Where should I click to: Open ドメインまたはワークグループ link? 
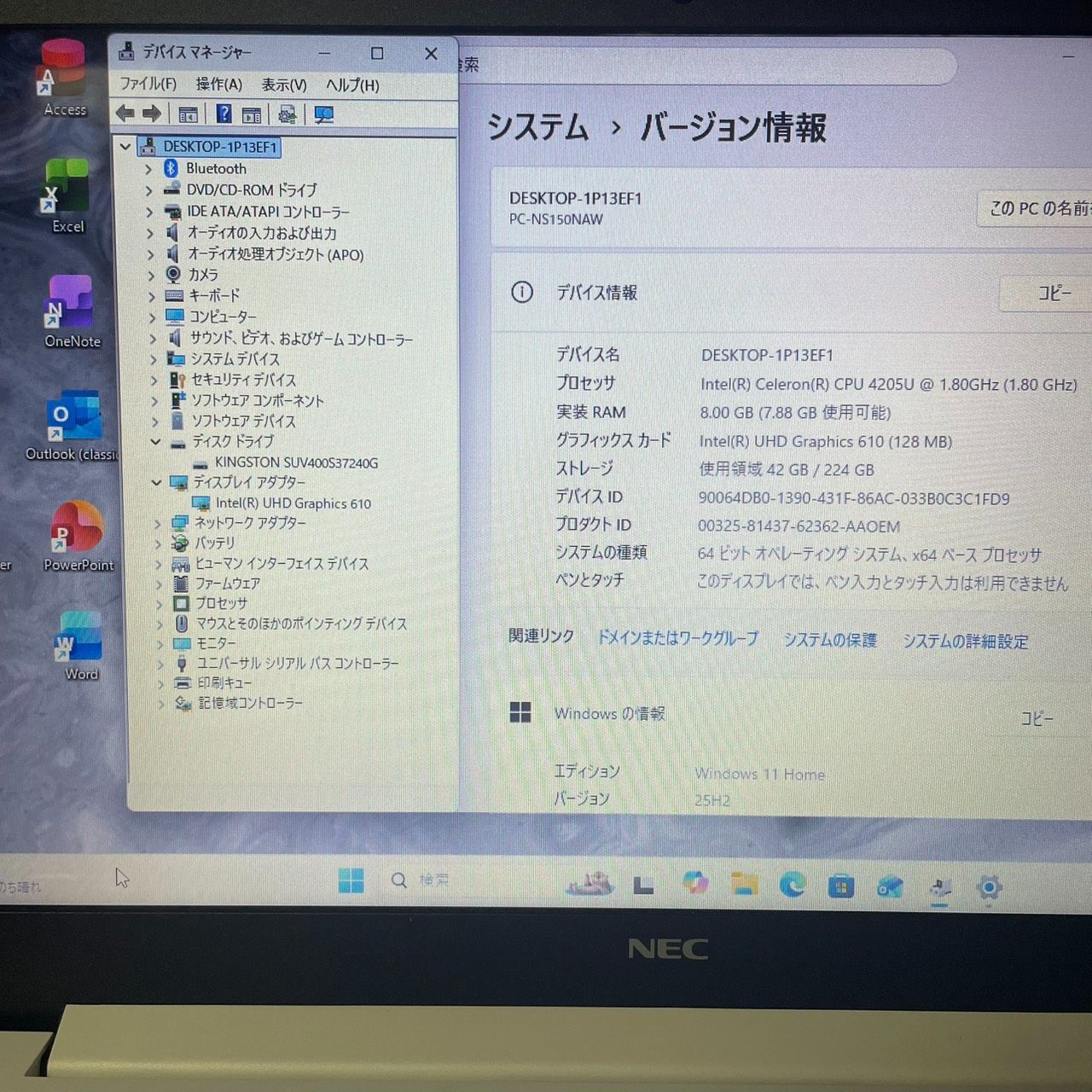coord(677,638)
